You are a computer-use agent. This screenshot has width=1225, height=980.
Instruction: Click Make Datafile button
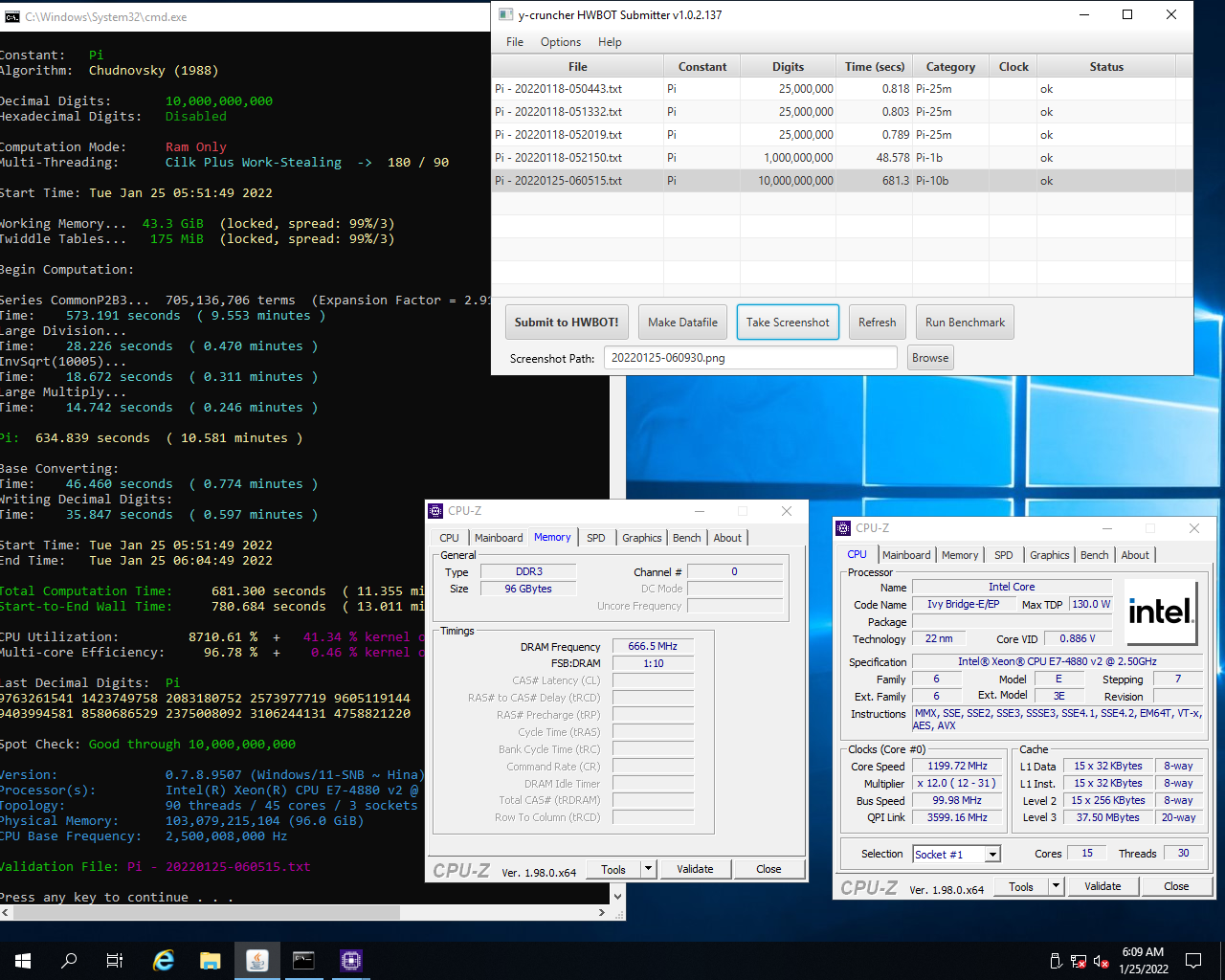682,323
